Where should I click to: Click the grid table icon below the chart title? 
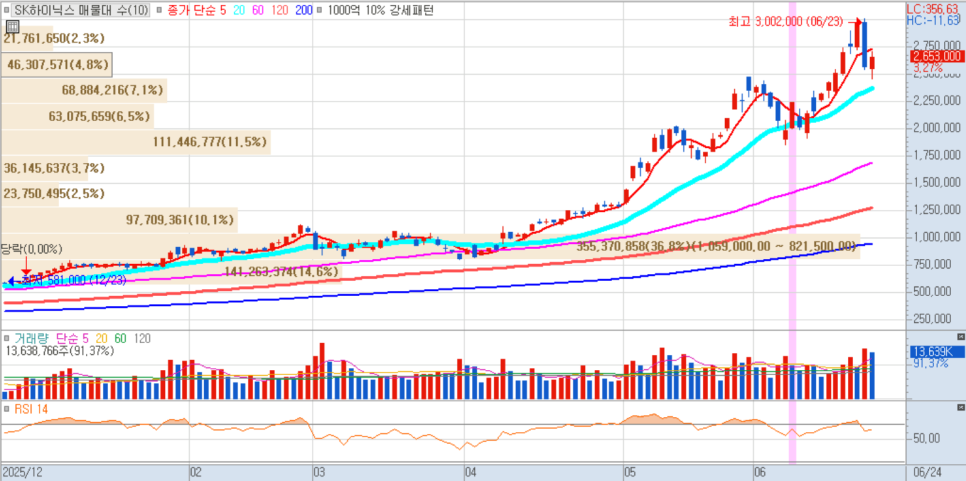[x=12, y=26]
